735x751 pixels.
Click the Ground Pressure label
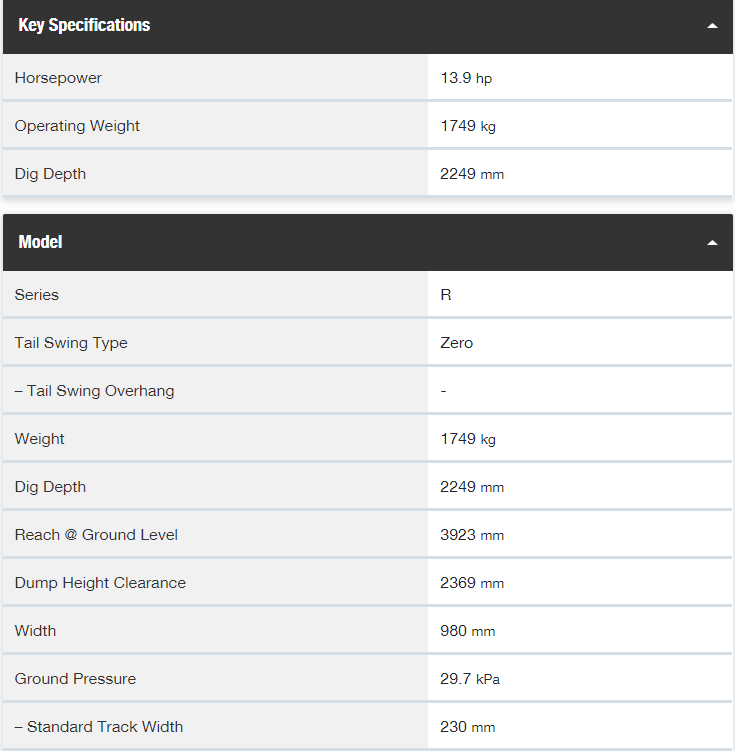[75, 679]
